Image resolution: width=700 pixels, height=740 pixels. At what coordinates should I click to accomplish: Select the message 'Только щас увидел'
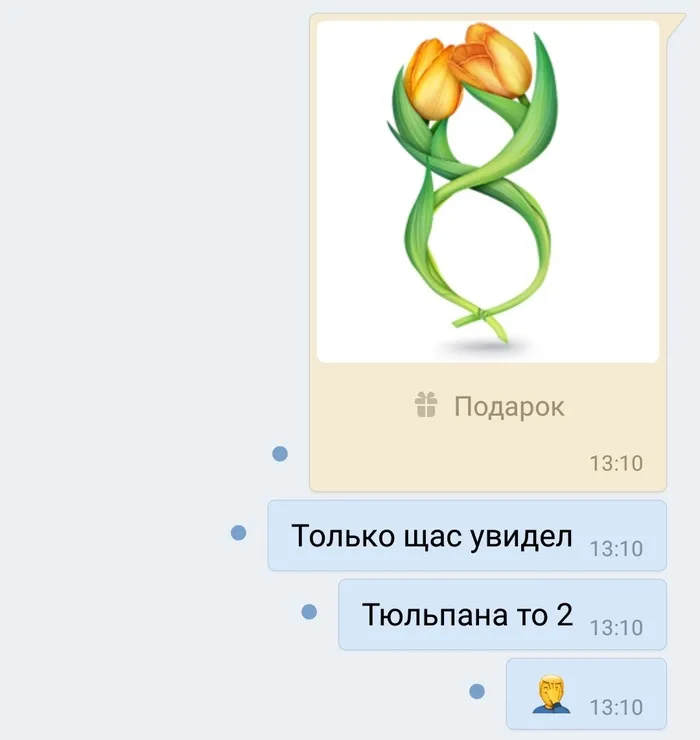point(467,536)
